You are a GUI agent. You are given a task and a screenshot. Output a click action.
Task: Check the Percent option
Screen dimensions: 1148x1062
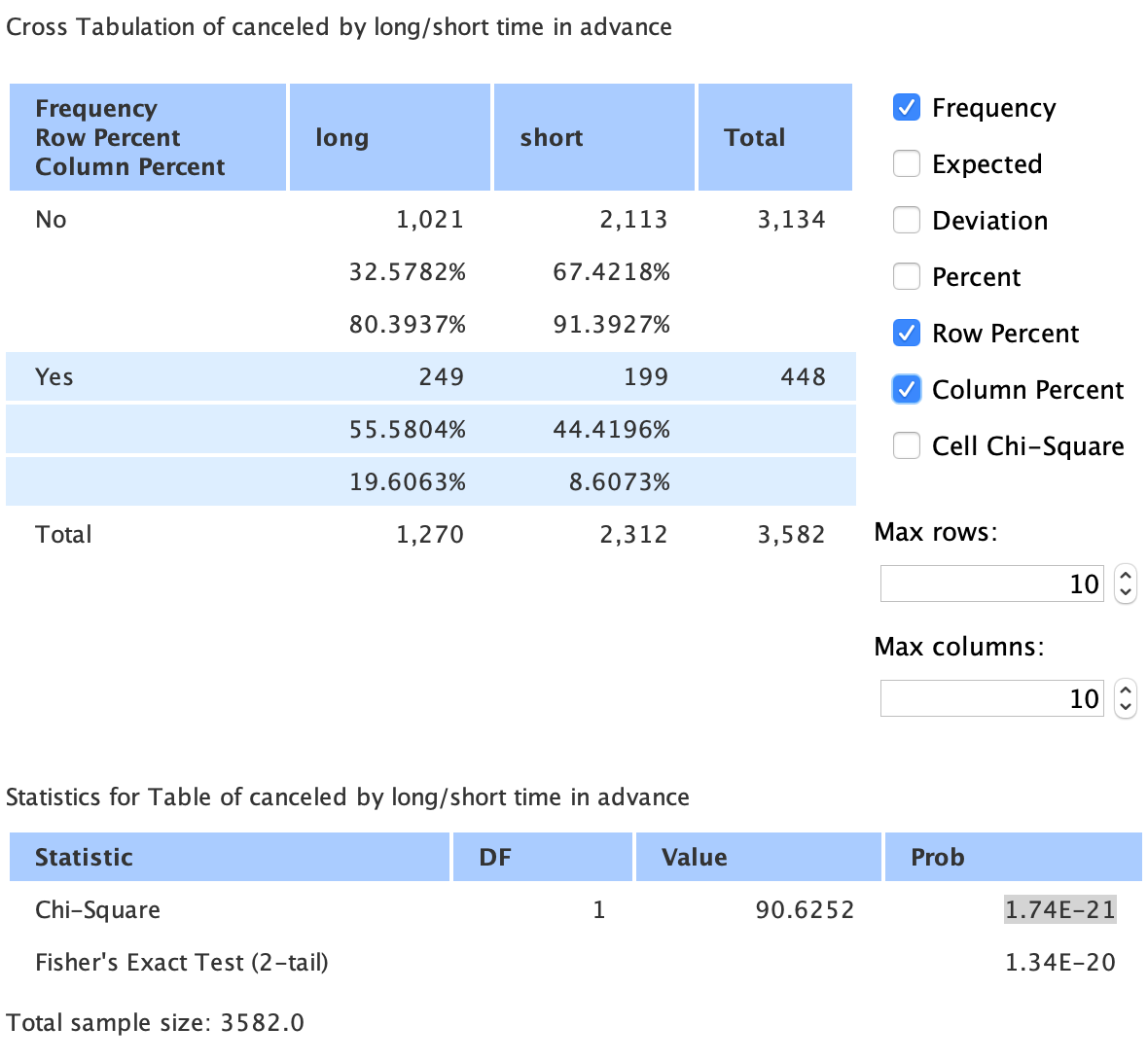(906, 277)
